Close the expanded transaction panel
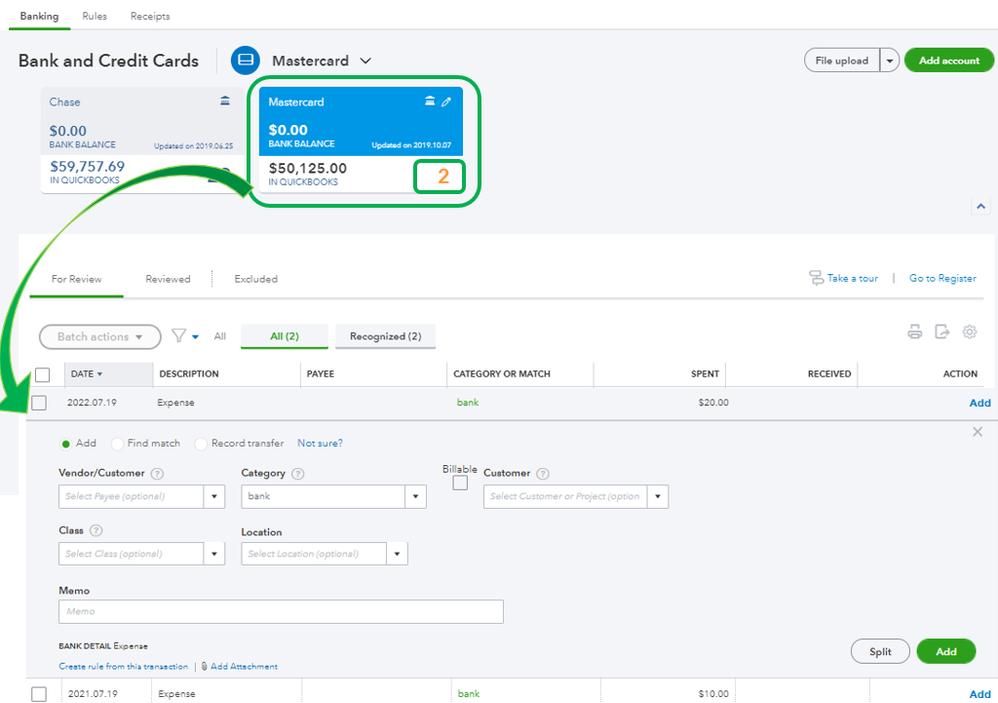 coord(978,432)
